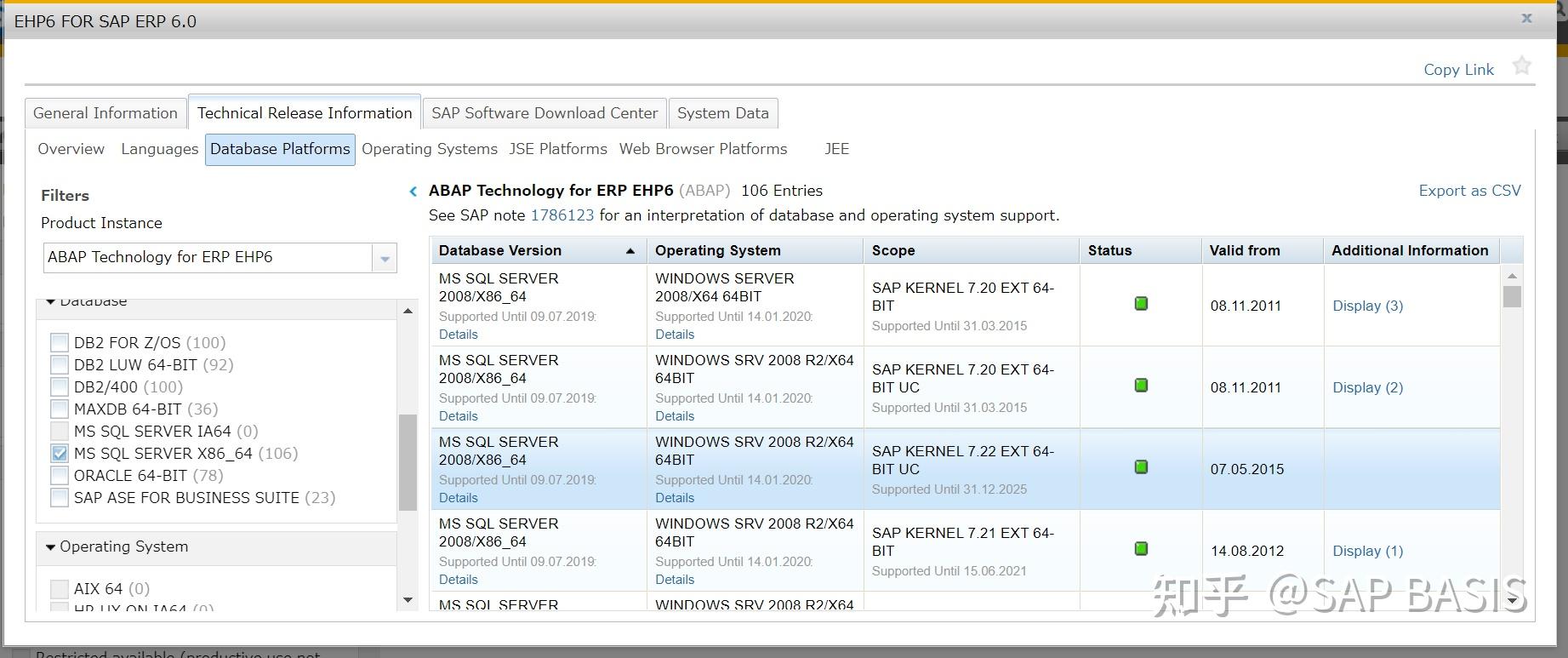The image size is (1568, 658).
Task: Open the Product Instance dropdown
Action: [x=385, y=258]
